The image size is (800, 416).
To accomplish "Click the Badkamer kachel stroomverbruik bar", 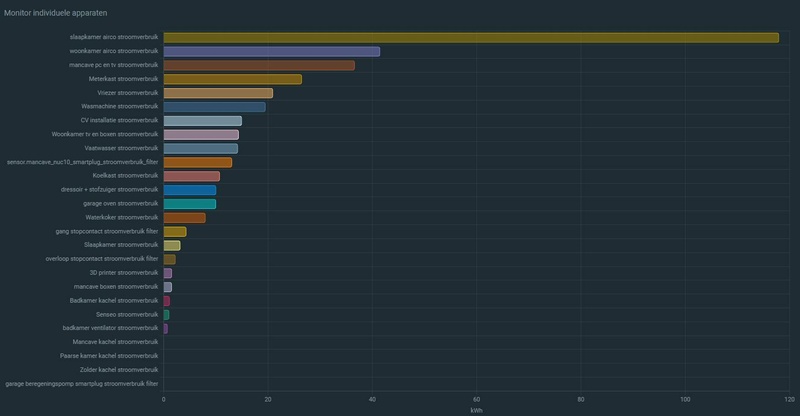I will pyautogui.click(x=166, y=301).
